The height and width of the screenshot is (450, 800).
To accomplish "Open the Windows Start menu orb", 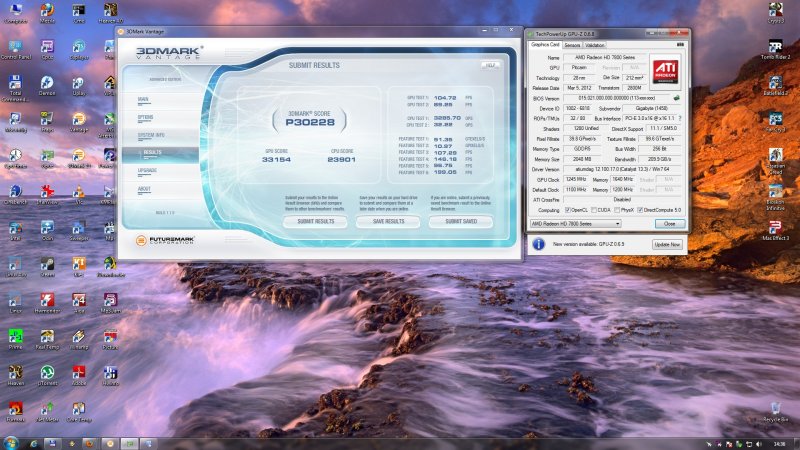I will point(10,443).
